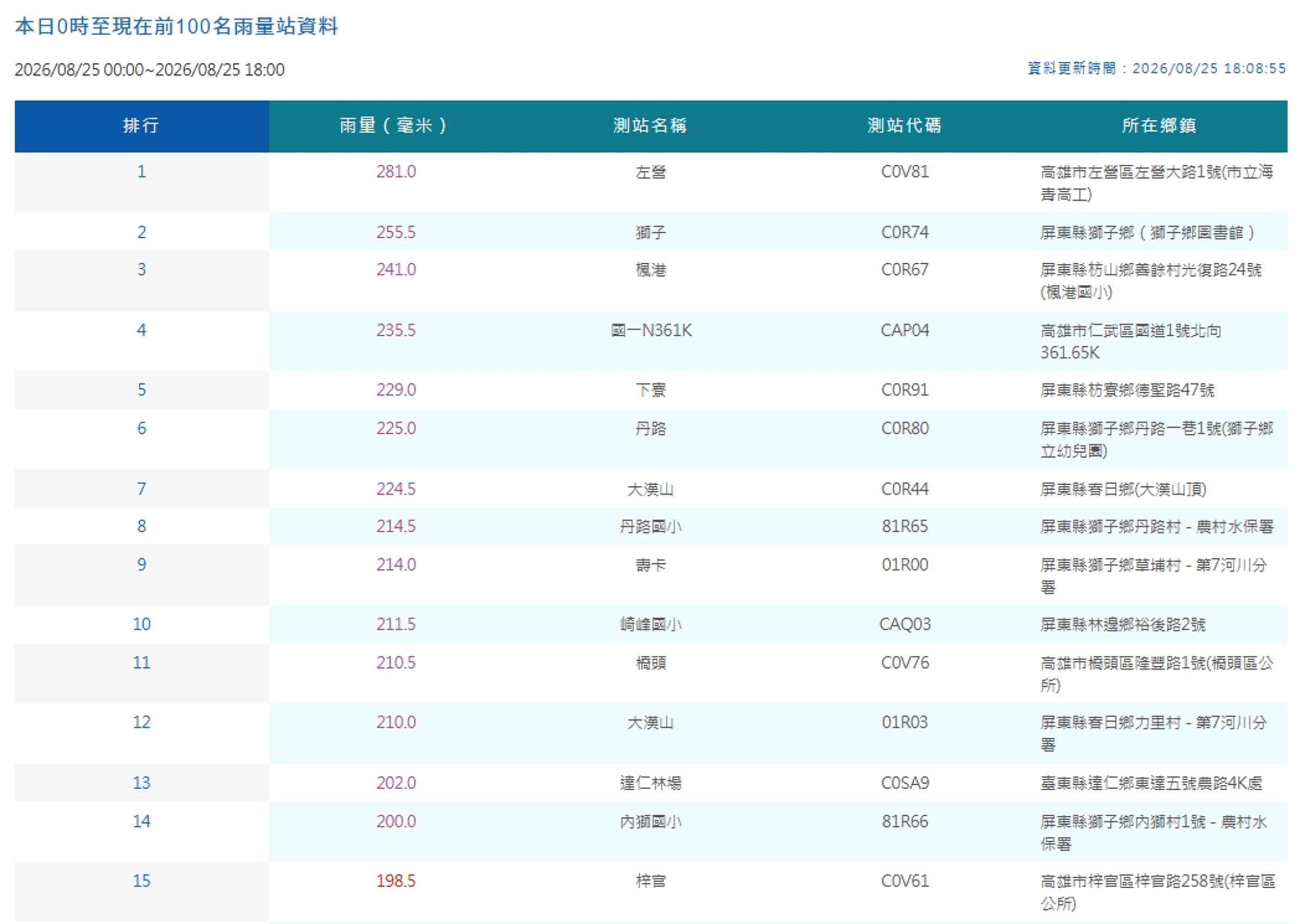Image resolution: width=1300 pixels, height=924 pixels.
Task: Click station code CAQ03
Action: [x=905, y=624]
